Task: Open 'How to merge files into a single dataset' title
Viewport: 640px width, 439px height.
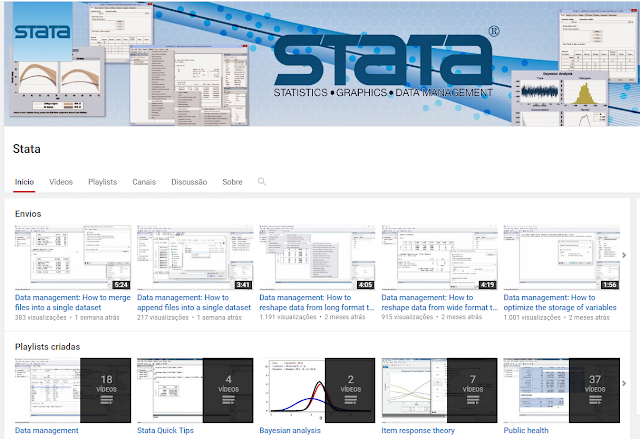Action: [73, 302]
